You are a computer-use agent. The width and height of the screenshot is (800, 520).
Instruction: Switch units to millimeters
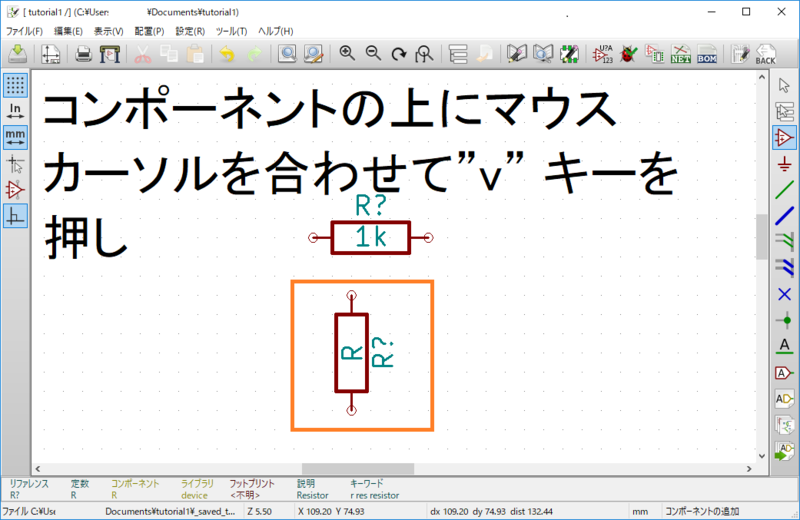click(x=15, y=137)
